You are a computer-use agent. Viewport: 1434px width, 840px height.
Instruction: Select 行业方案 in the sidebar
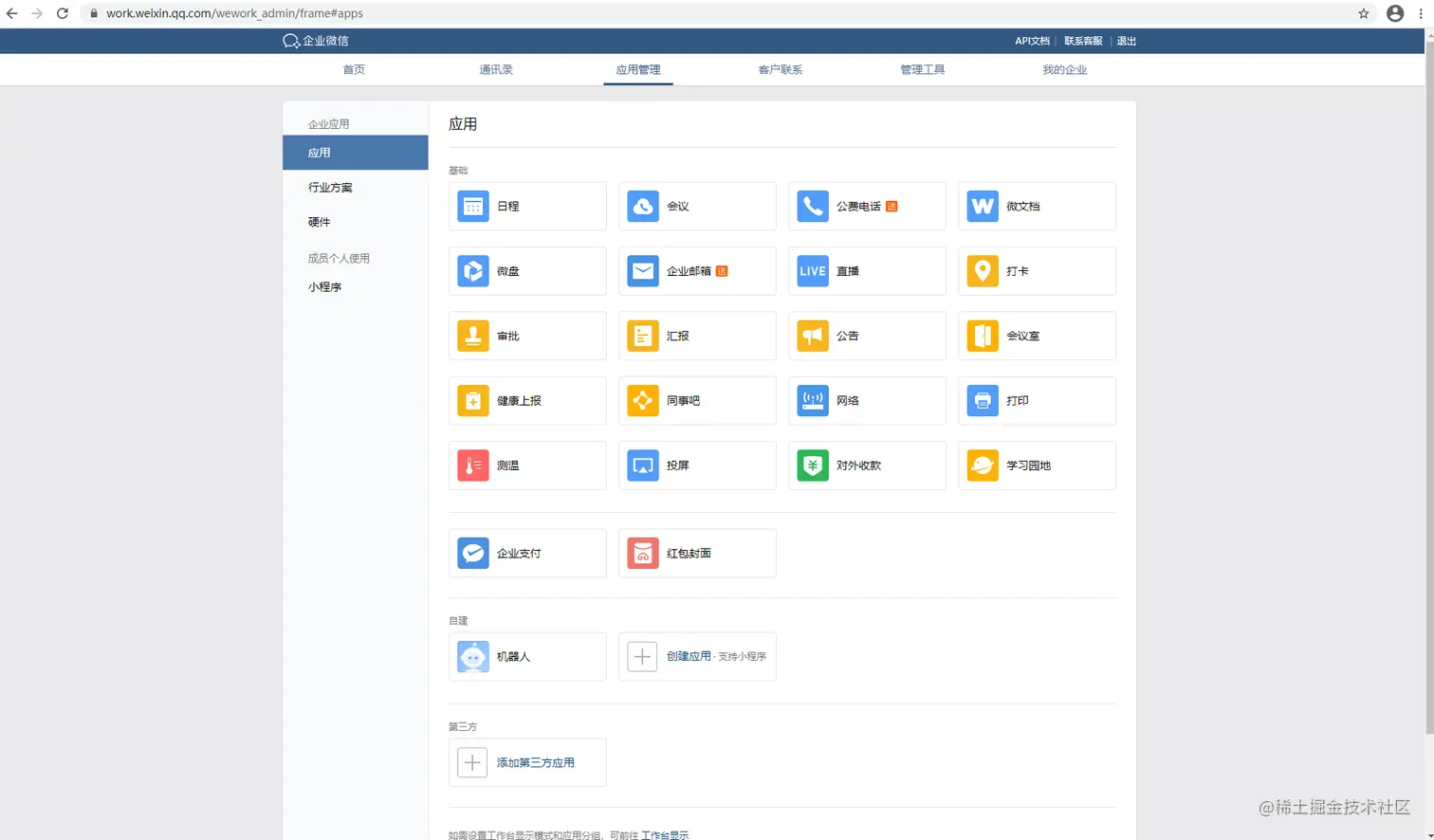click(x=329, y=187)
